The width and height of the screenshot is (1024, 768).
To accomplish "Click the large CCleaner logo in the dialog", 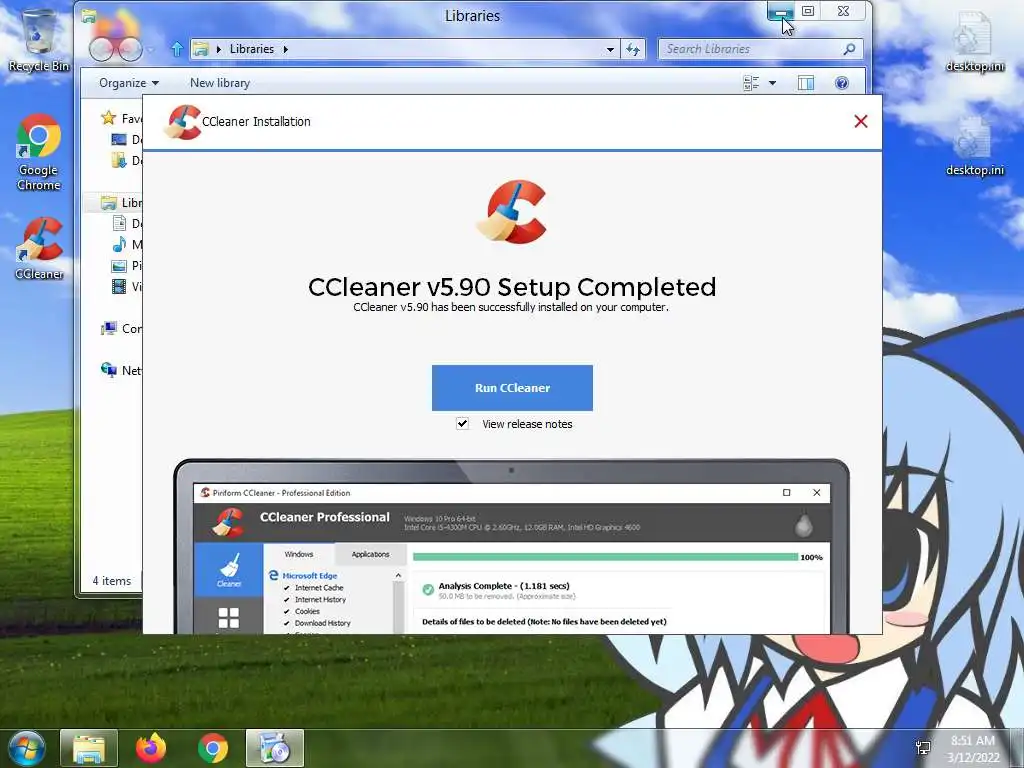I will [512, 212].
